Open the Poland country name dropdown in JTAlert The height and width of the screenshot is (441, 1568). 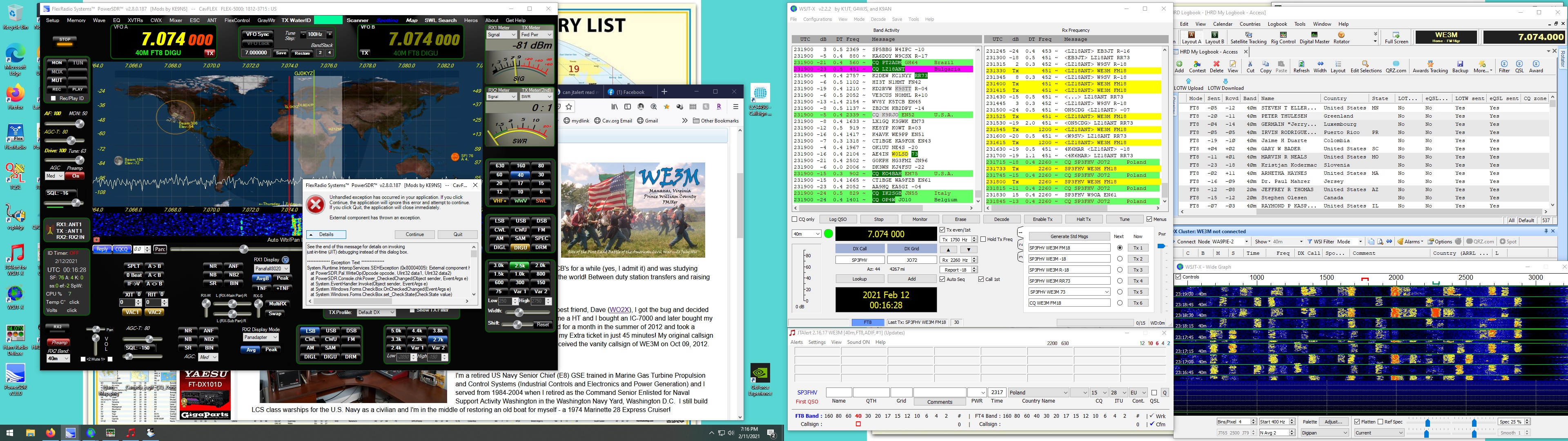coord(1038,393)
